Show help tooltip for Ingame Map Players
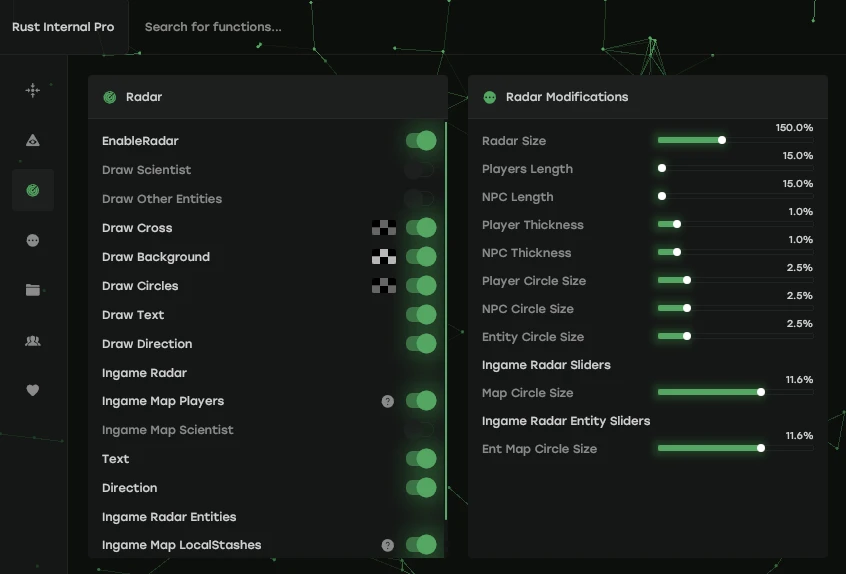 (x=387, y=401)
